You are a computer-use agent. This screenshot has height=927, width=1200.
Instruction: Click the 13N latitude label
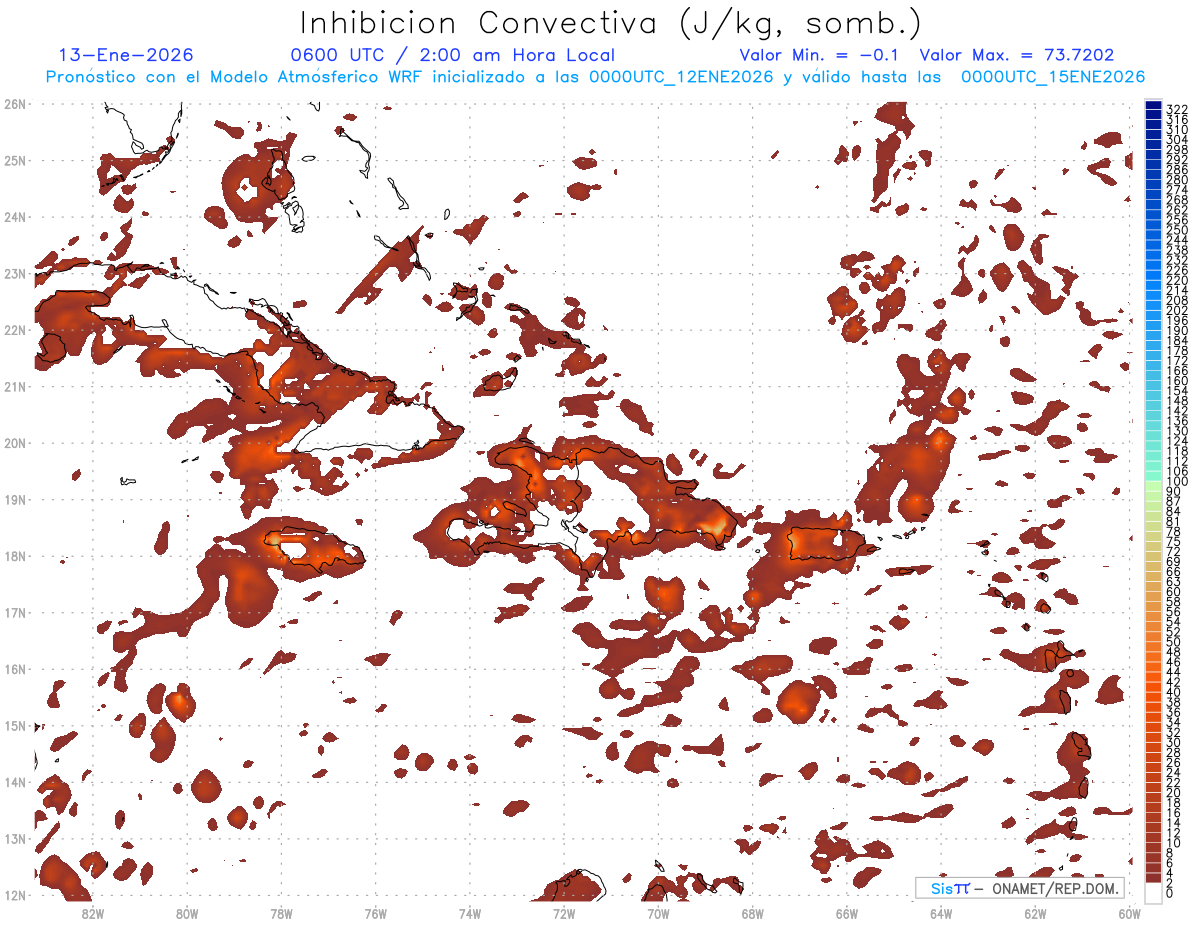point(15,838)
